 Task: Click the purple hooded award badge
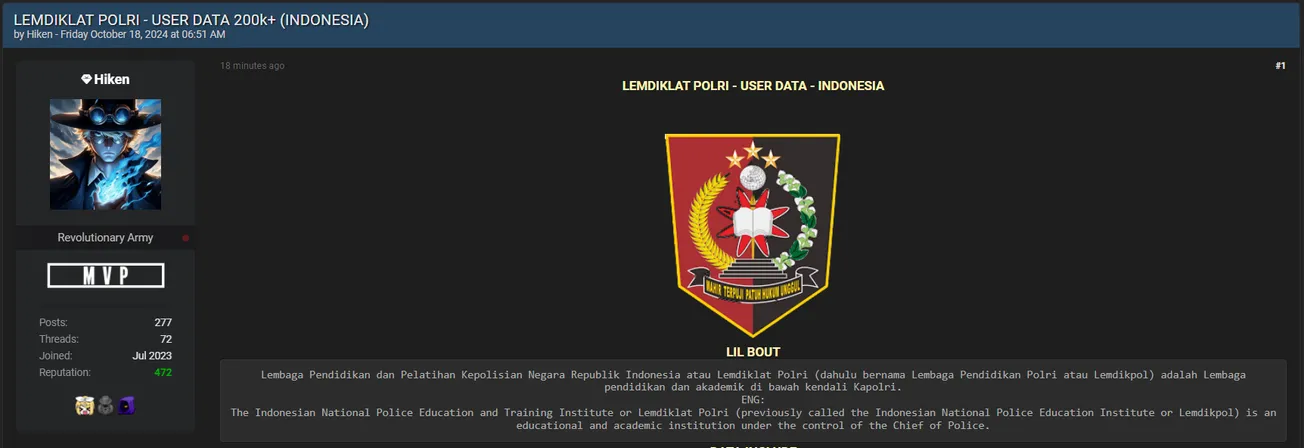[x=126, y=405]
